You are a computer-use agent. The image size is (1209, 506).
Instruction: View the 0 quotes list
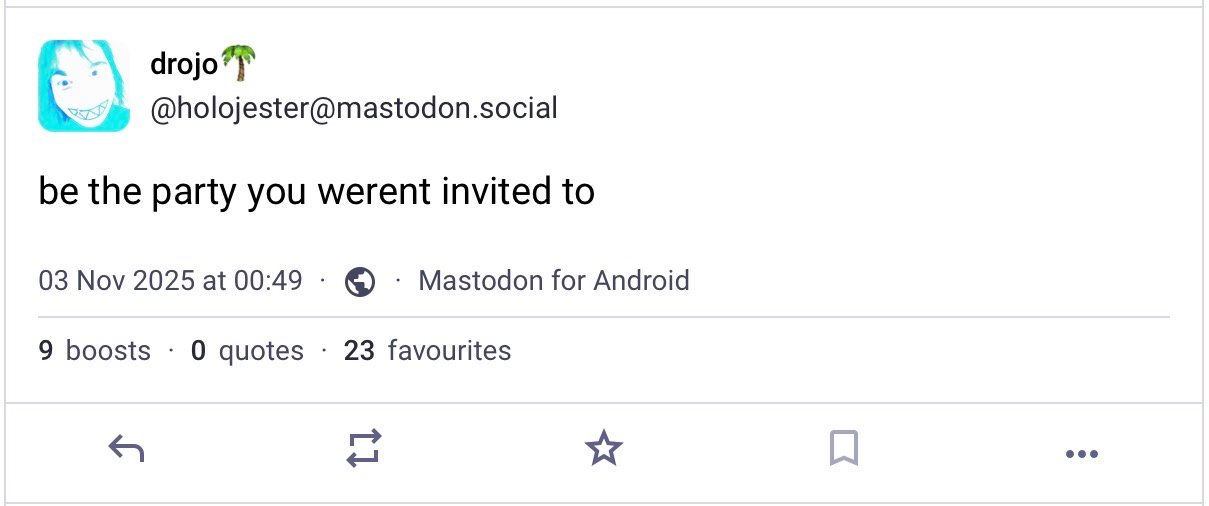point(247,351)
